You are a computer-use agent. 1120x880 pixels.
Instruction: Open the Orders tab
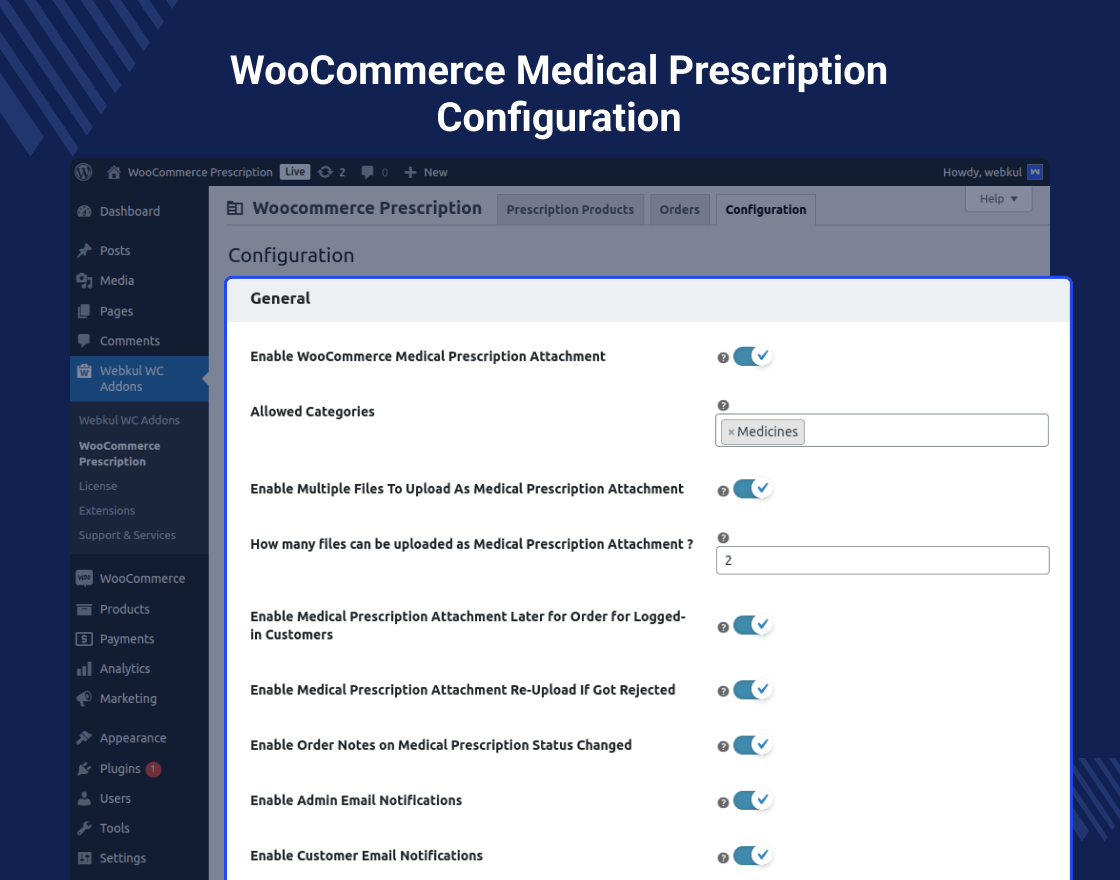click(679, 210)
